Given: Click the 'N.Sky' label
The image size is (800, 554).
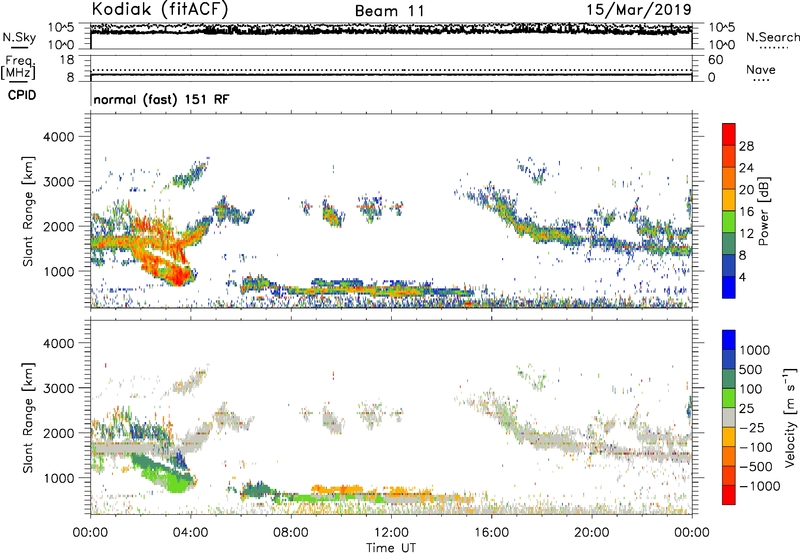Looking at the screenshot, I should (x=19, y=37).
